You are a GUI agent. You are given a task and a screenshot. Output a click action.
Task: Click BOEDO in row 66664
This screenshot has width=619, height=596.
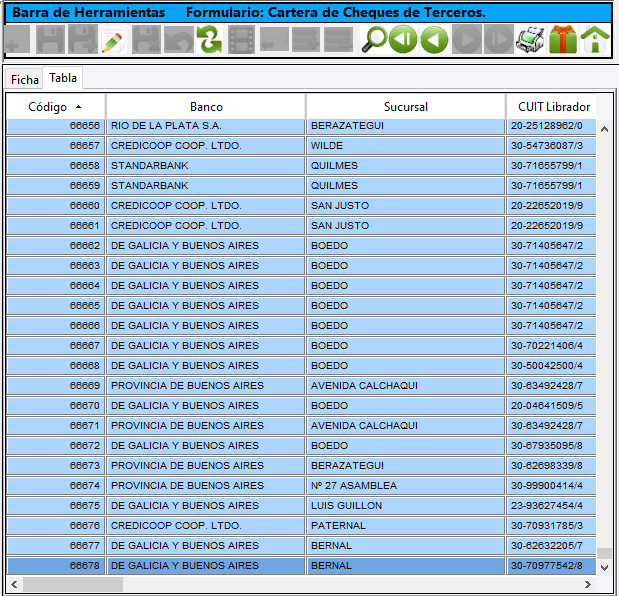point(405,286)
